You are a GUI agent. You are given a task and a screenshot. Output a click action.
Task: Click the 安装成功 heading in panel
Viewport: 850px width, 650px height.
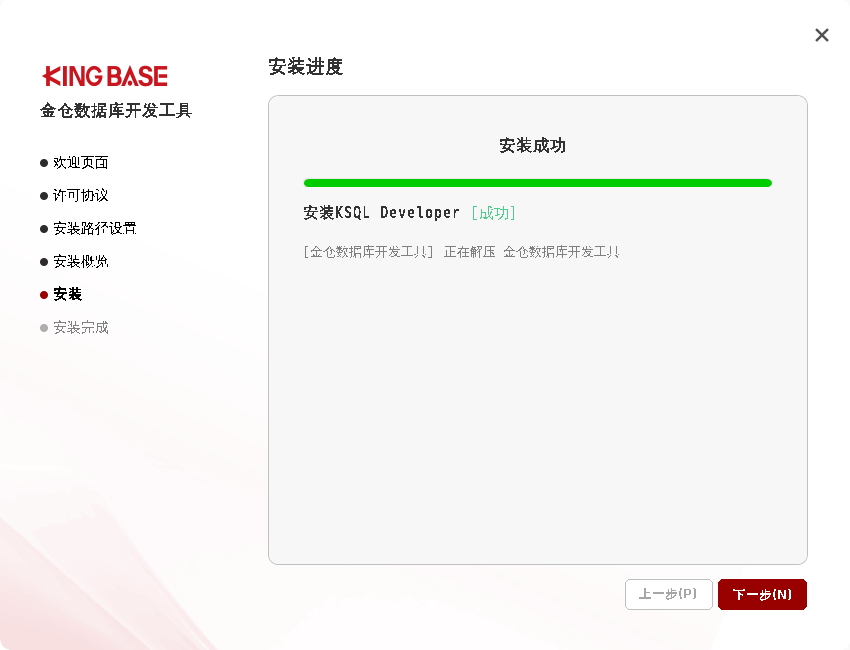pyautogui.click(x=532, y=146)
